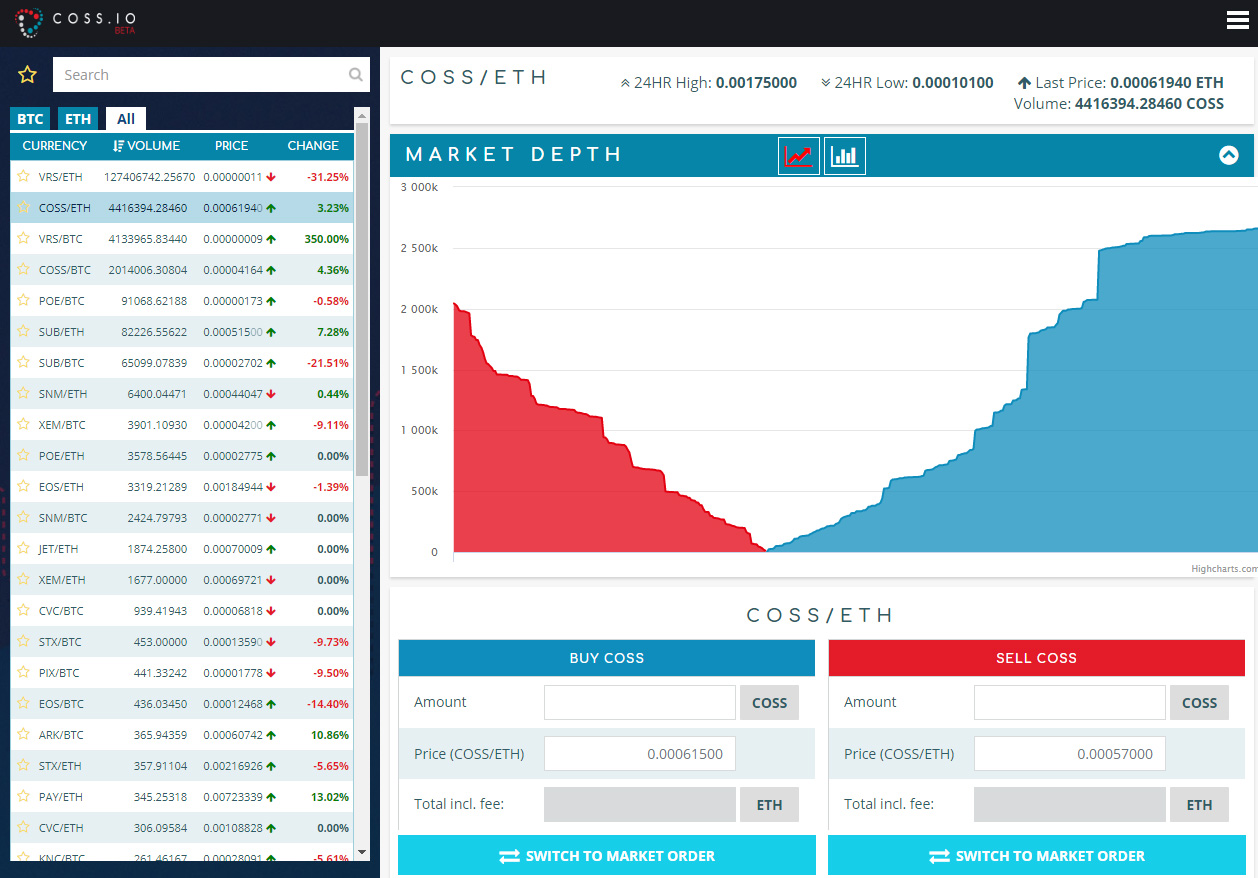This screenshot has height=878, width=1258.
Task: Star the POE/ETH pair
Action: coord(24,456)
